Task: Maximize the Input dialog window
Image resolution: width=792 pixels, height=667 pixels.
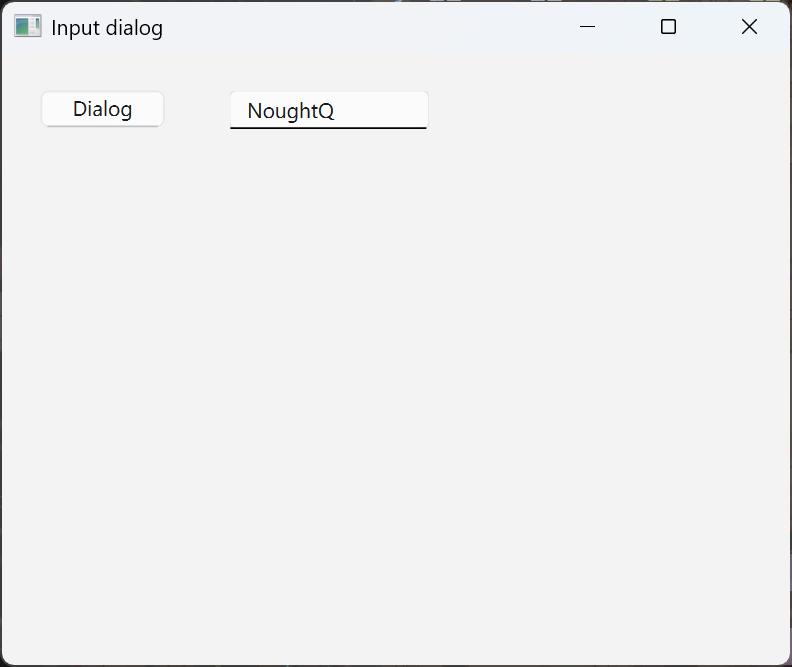Action: [x=669, y=27]
